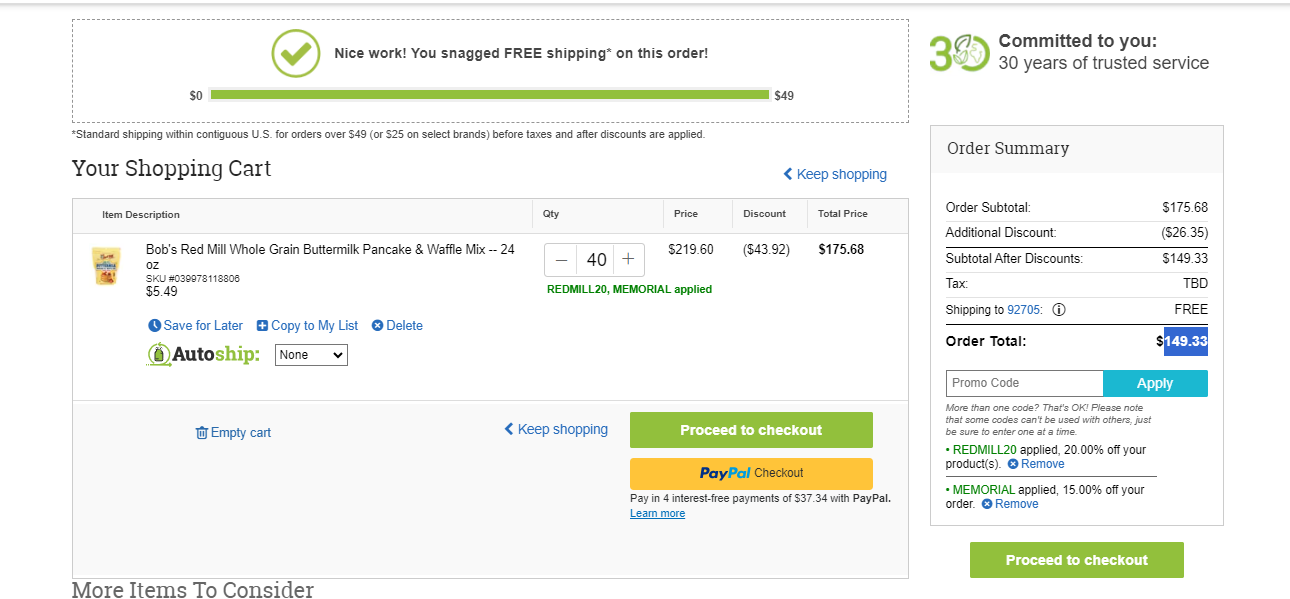Click the Empty cart trash icon
The width and height of the screenshot is (1290, 599).
[x=202, y=433]
